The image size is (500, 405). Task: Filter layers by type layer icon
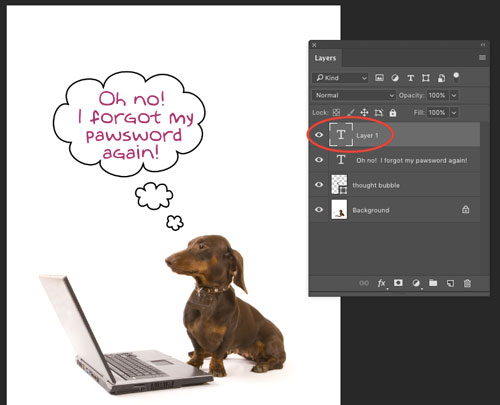pyautogui.click(x=410, y=78)
